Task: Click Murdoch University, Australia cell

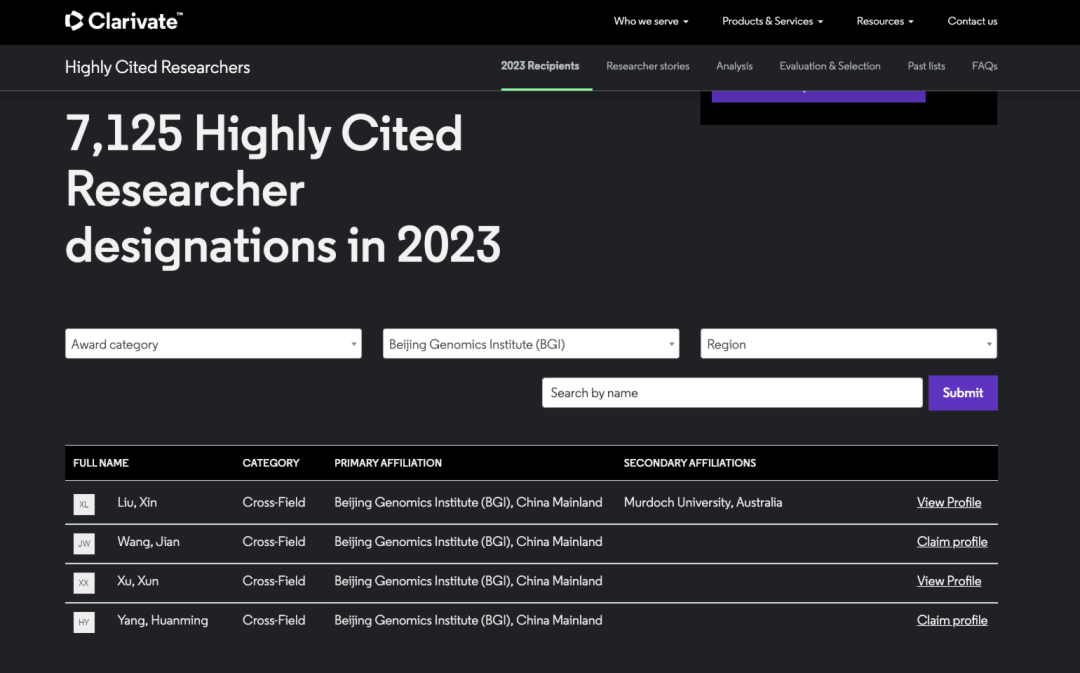Action: [x=703, y=503]
